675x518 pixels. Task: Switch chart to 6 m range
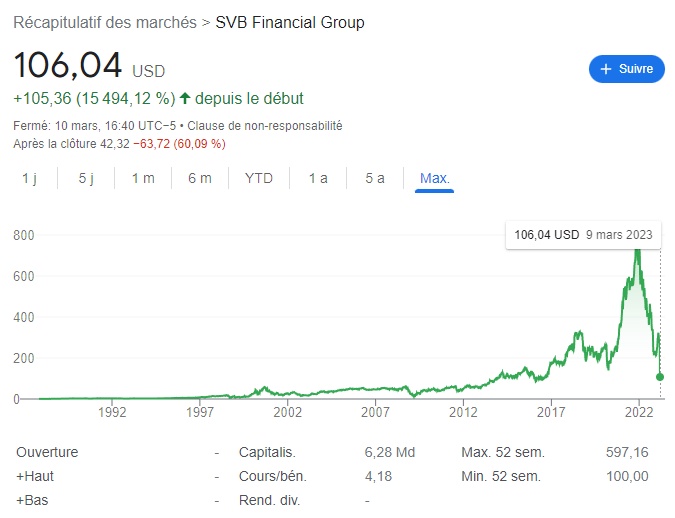click(x=200, y=178)
